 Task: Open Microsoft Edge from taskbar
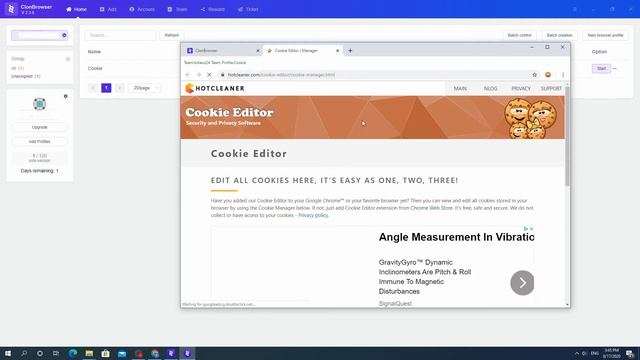pyautogui.click(x=73, y=353)
